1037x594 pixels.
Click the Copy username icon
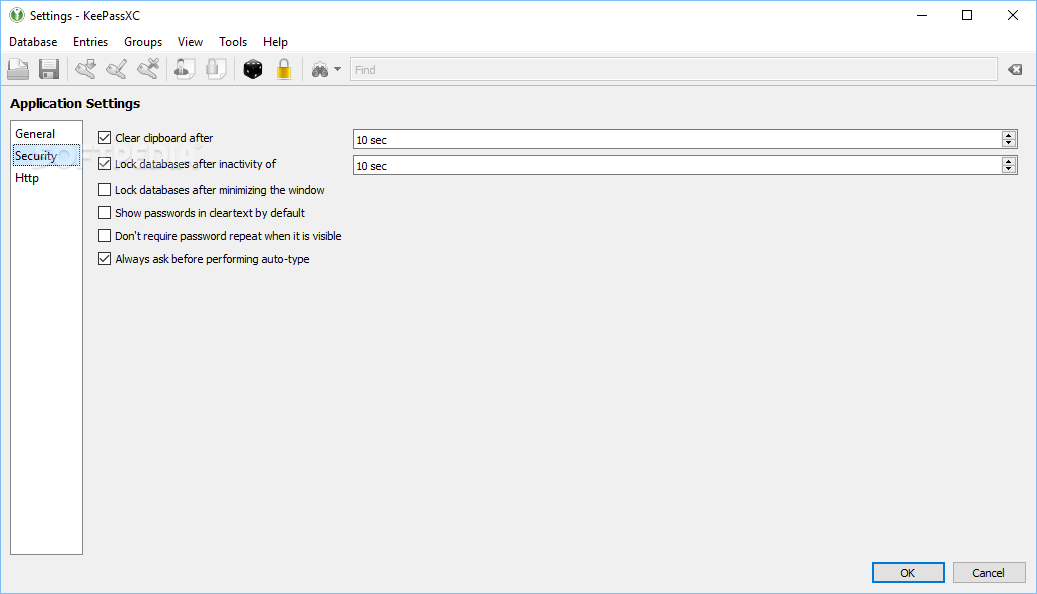[x=185, y=69]
